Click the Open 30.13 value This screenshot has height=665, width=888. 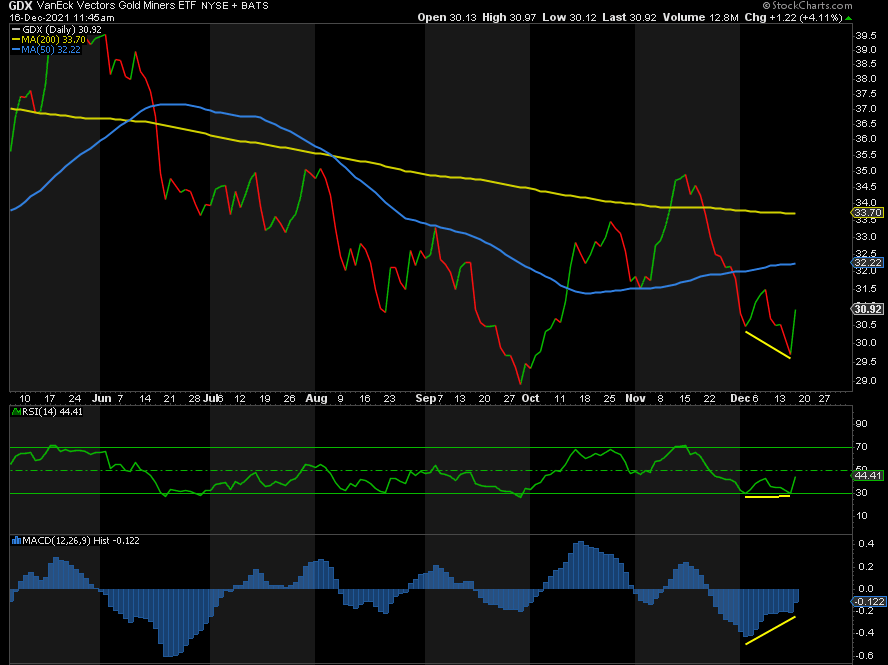click(447, 18)
